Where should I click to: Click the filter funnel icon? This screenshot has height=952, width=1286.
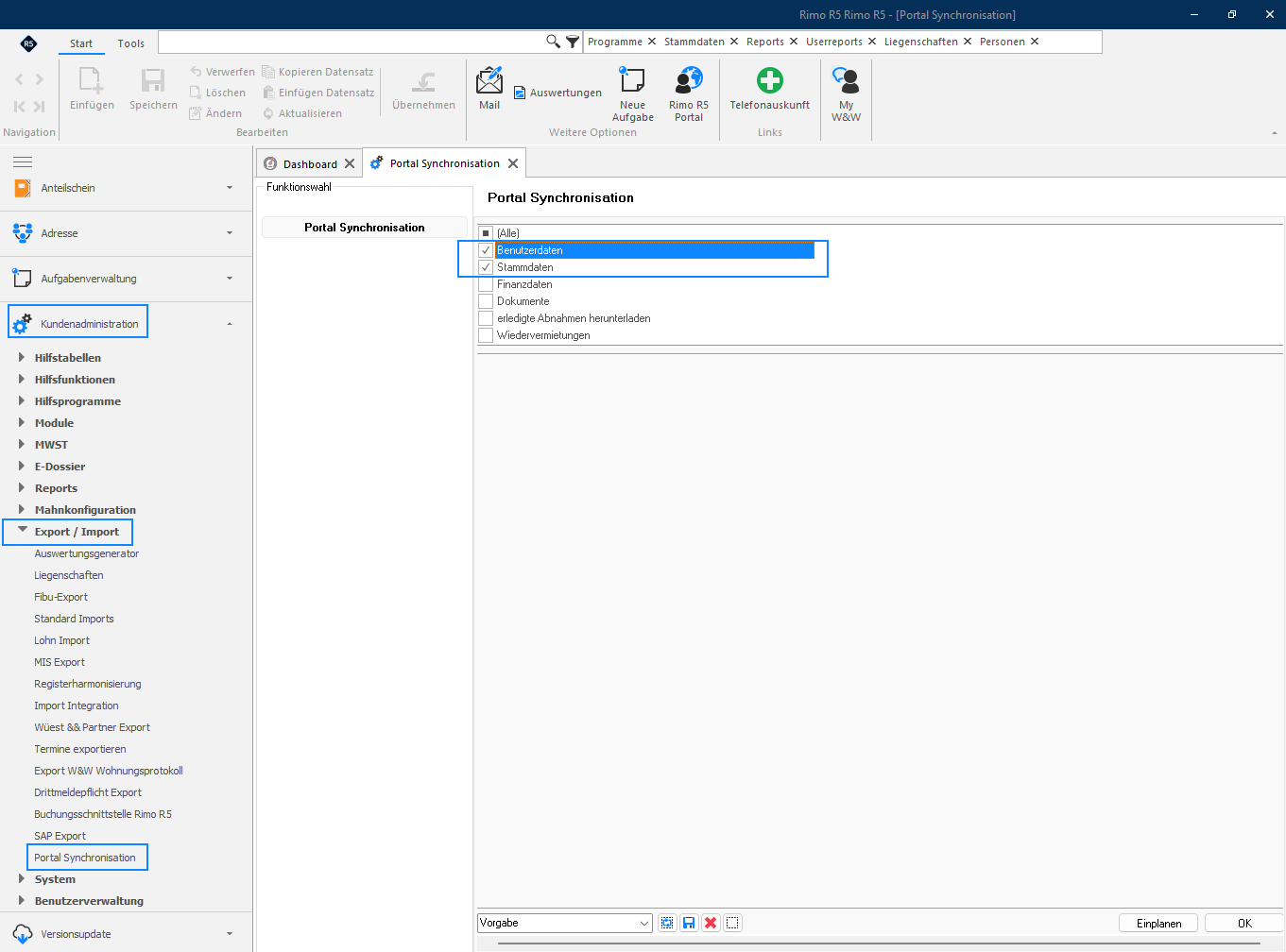[x=573, y=42]
